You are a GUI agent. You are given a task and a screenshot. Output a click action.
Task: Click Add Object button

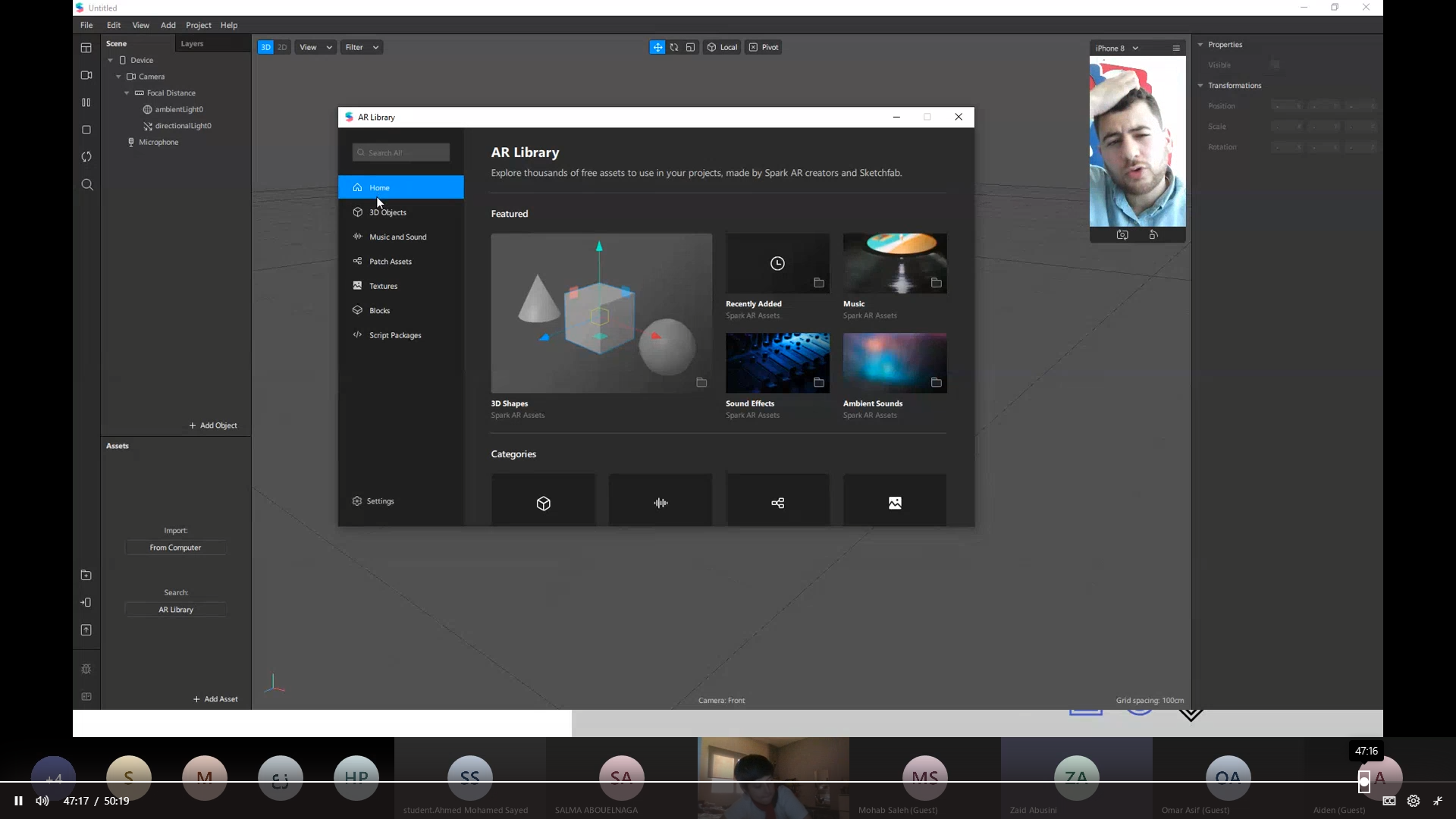(213, 426)
